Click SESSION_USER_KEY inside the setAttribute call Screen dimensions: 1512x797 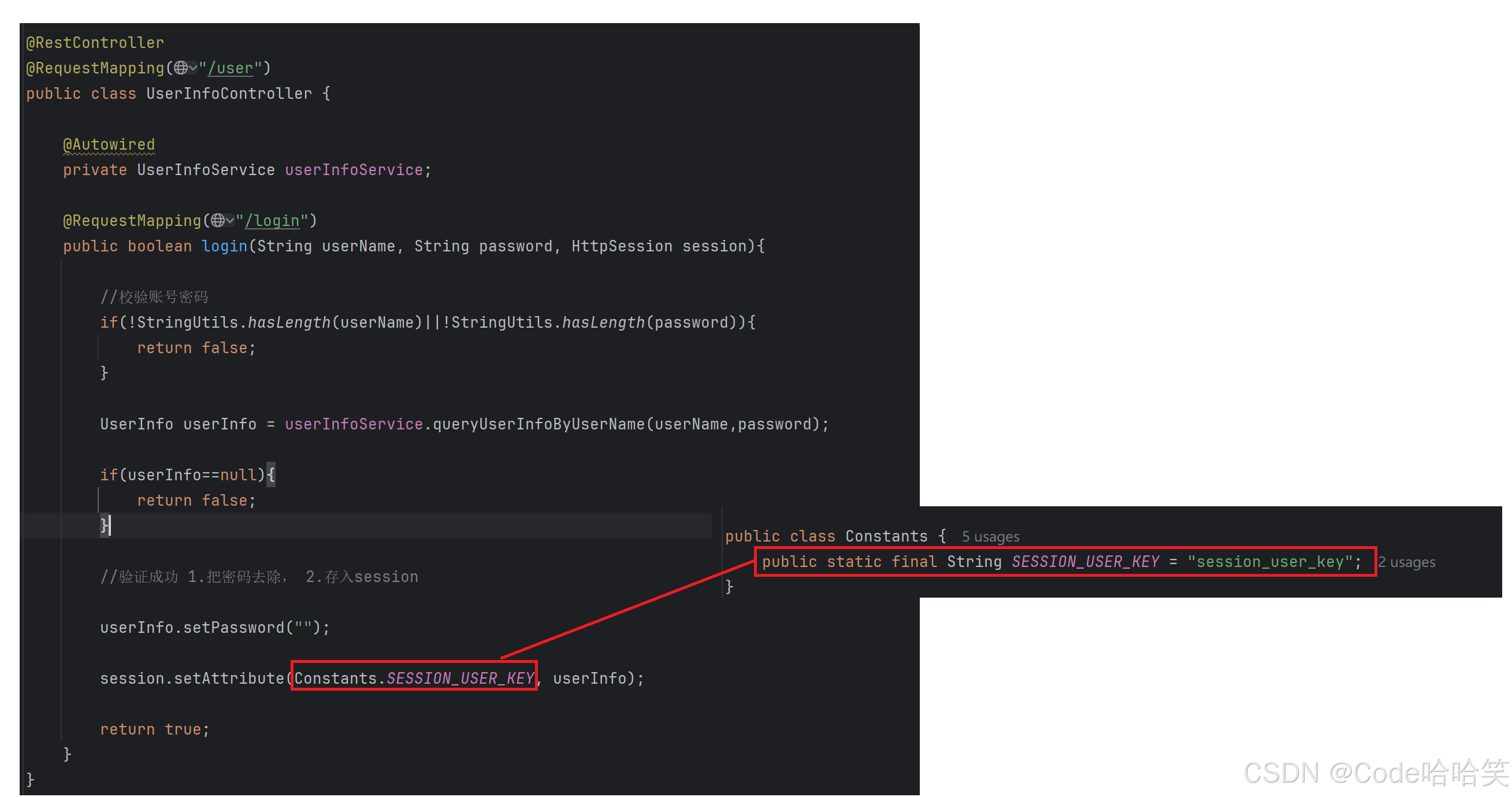tap(459, 679)
